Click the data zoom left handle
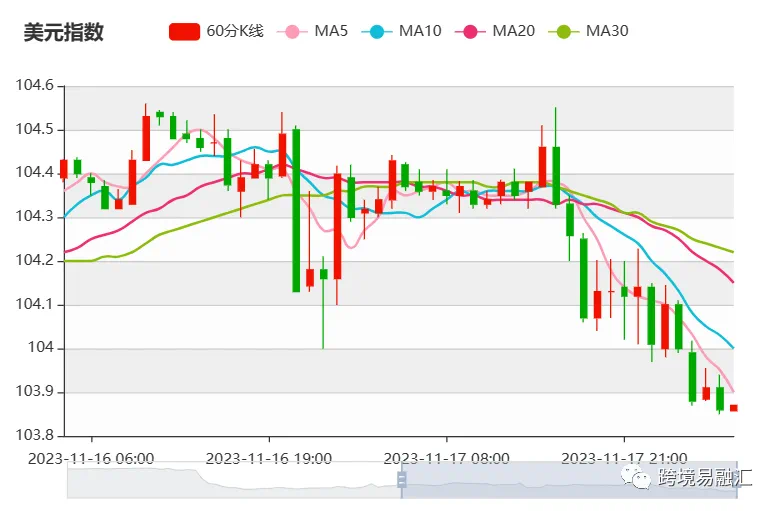The height and width of the screenshot is (511, 777). tap(402, 481)
